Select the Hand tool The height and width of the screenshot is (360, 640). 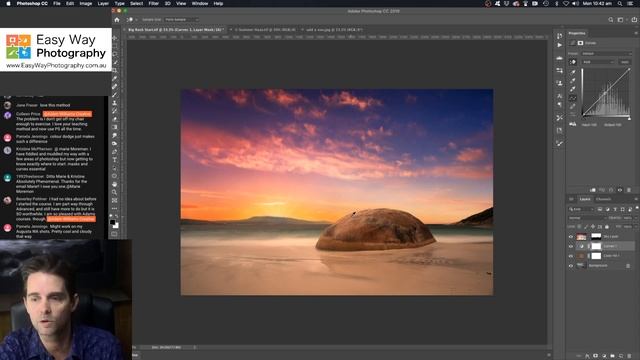coord(115,184)
